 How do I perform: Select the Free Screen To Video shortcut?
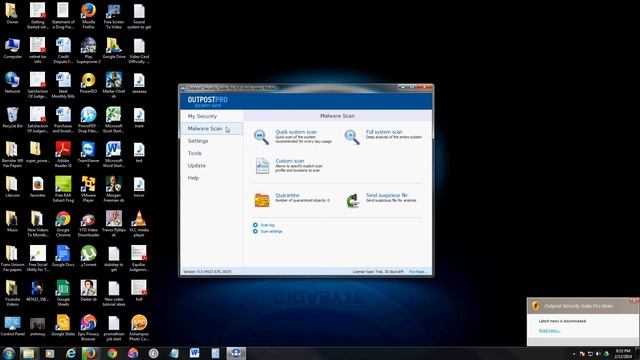coord(114,16)
